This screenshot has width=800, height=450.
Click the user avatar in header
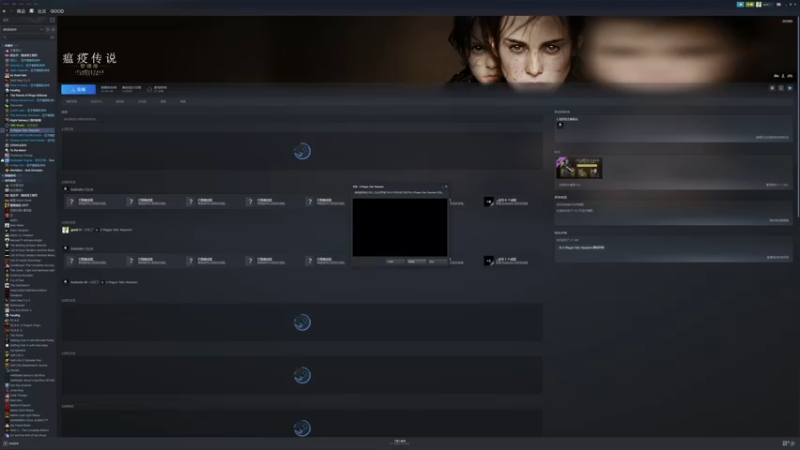(759, 4)
